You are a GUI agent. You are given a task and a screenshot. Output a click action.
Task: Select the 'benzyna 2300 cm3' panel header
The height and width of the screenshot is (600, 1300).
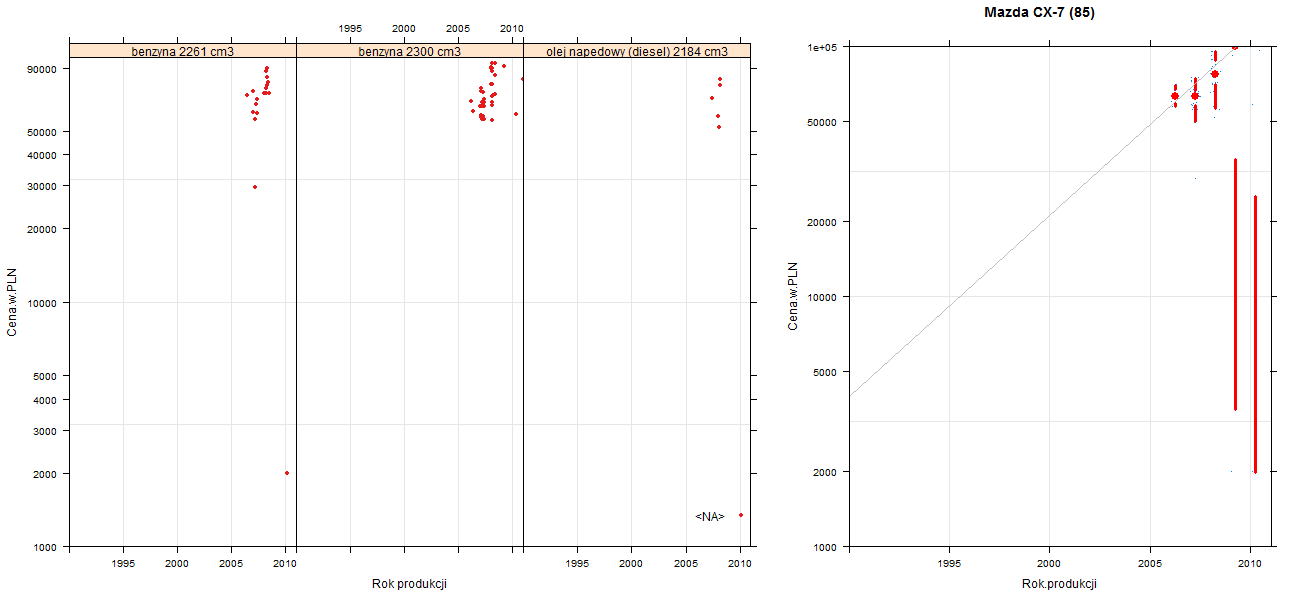[x=410, y=51]
